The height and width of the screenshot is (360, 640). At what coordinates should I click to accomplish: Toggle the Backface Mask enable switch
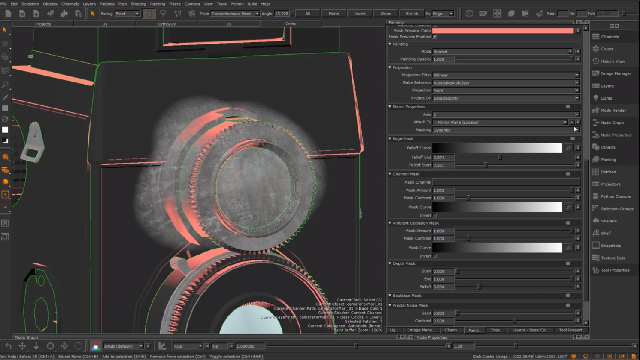point(568,295)
